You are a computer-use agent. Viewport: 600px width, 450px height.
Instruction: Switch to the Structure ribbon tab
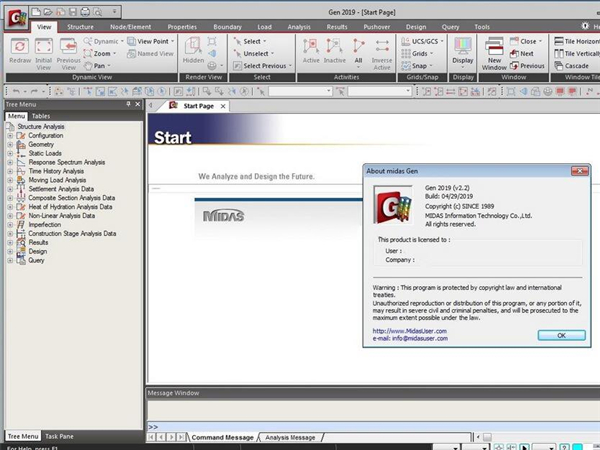(x=80, y=26)
